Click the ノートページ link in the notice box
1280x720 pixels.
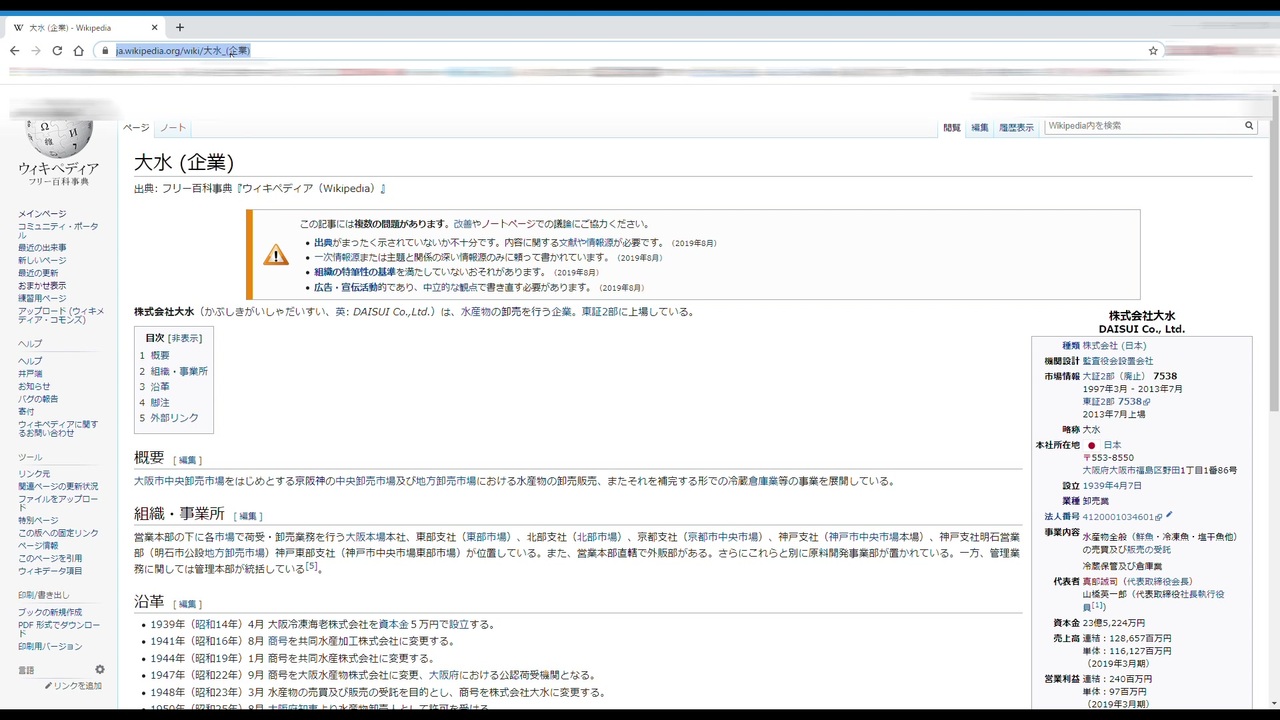pyautogui.click(x=508, y=224)
